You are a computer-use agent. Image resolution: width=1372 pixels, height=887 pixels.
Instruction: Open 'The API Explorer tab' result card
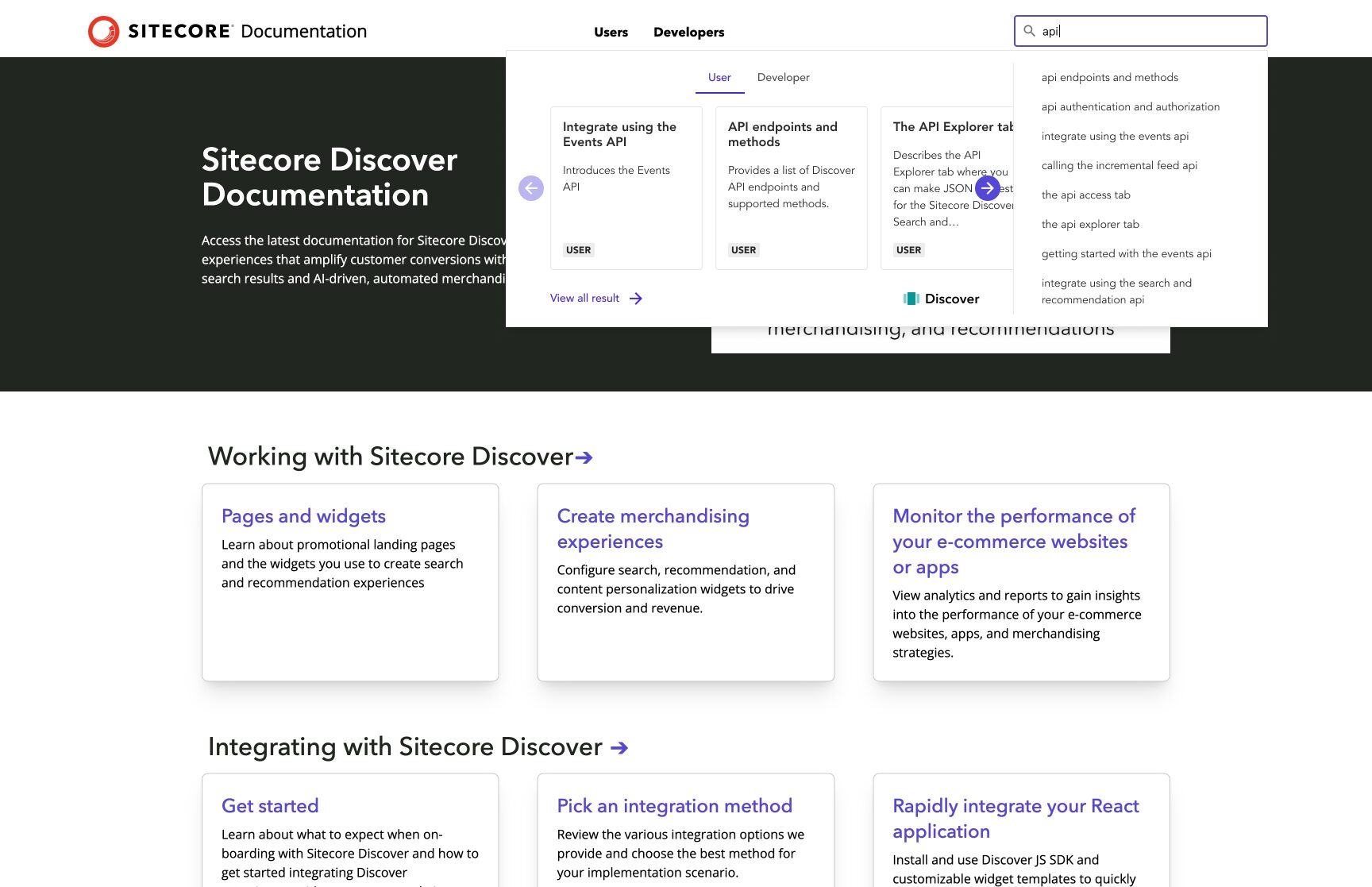click(947, 188)
